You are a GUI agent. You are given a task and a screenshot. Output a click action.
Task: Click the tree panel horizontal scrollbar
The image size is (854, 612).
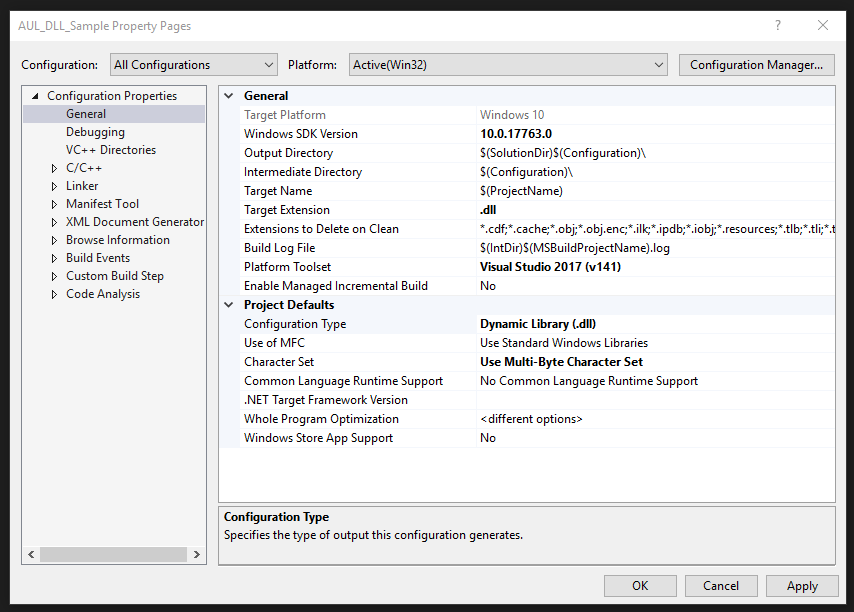point(113,554)
